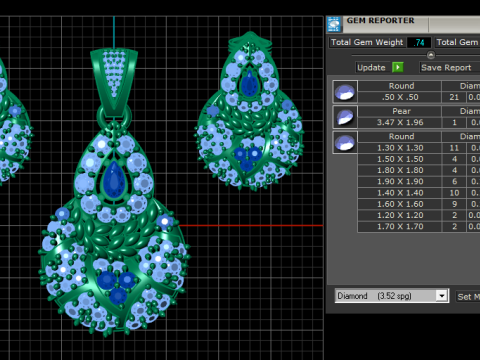Click the quantity 9 cell for 1.60 rounds
This screenshot has height=360, width=480.
454,204
